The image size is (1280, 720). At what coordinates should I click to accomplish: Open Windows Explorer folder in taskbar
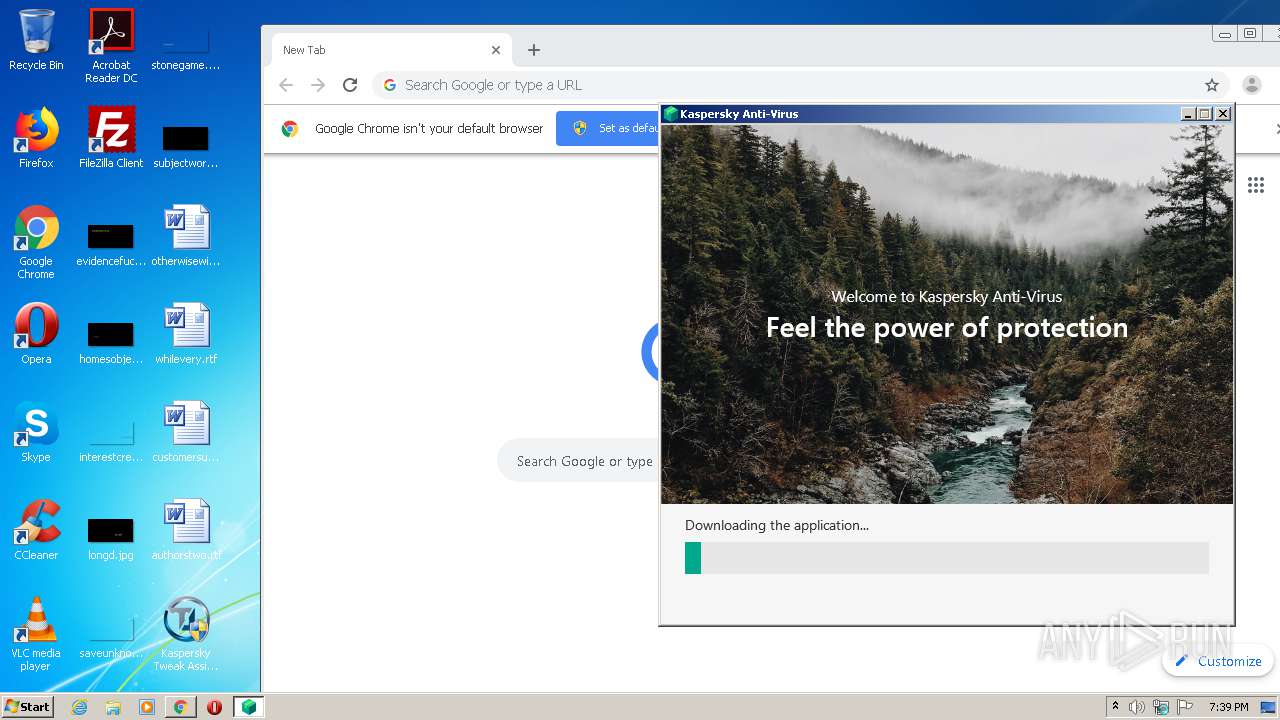point(113,707)
